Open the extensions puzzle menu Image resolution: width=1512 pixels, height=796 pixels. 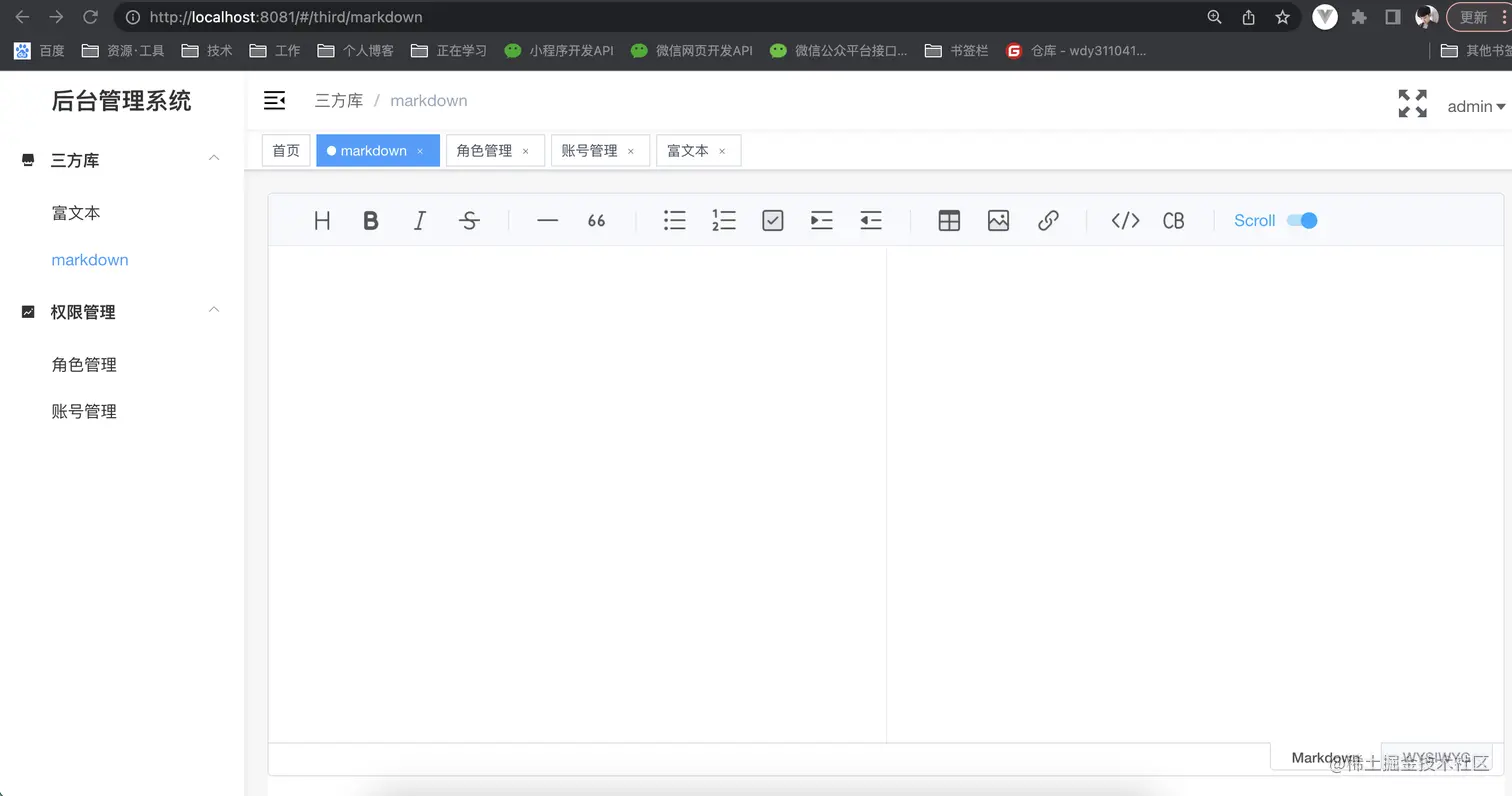click(x=1358, y=17)
